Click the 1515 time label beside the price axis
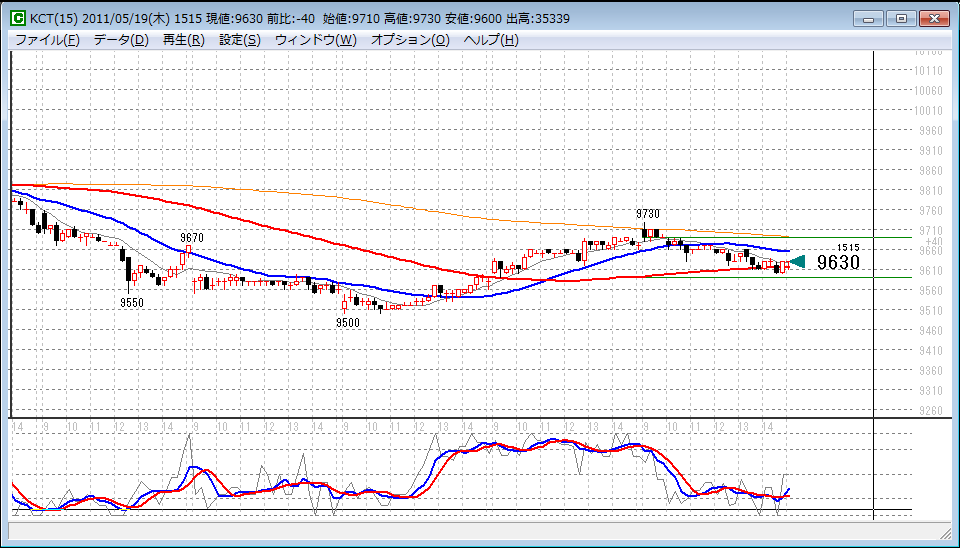Screen dimensions: 960x548 click(848, 247)
